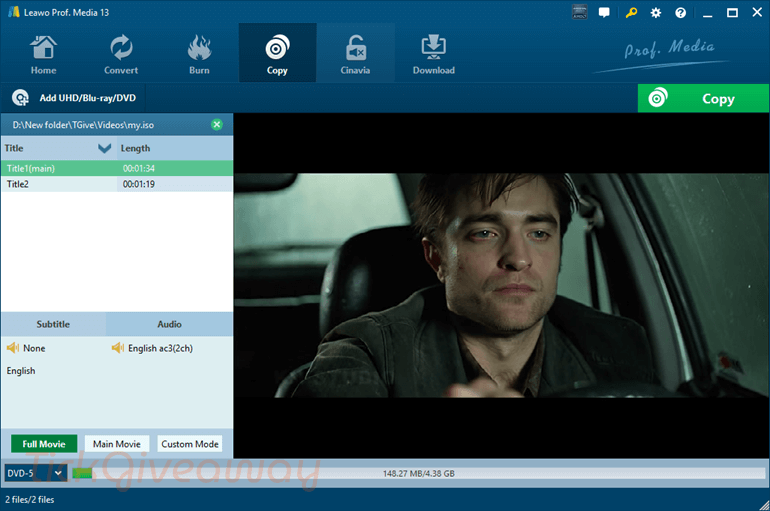Switch to the Audio tab
Image resolution: width=770 pixels, height=511 pixels.
point(169,324)
